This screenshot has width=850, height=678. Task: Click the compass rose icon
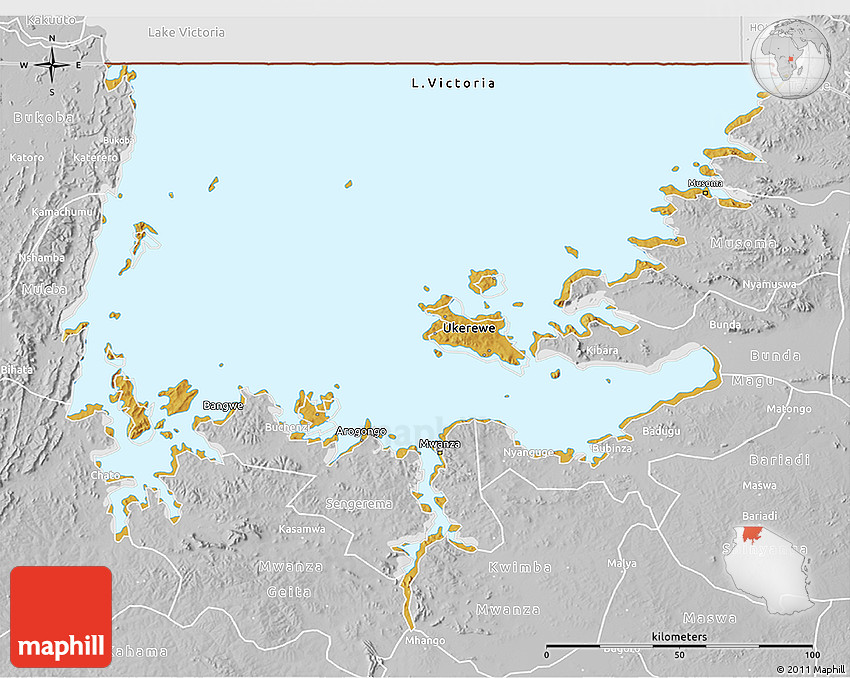click(x=51, y=66)
